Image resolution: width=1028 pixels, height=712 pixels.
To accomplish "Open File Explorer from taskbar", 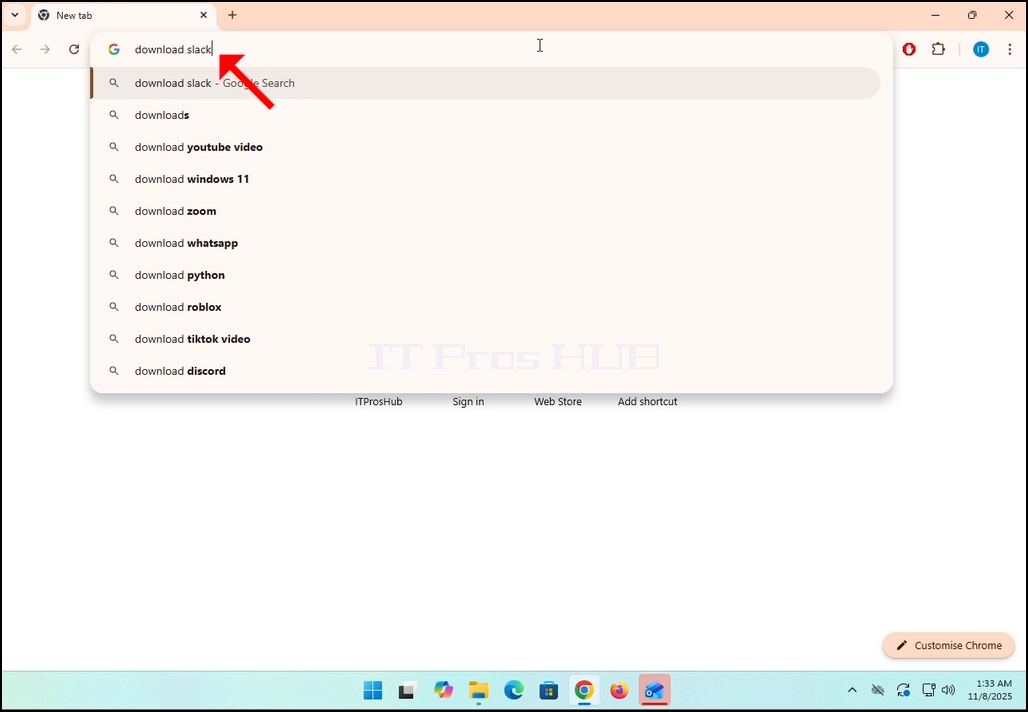I will click(479, 690).
